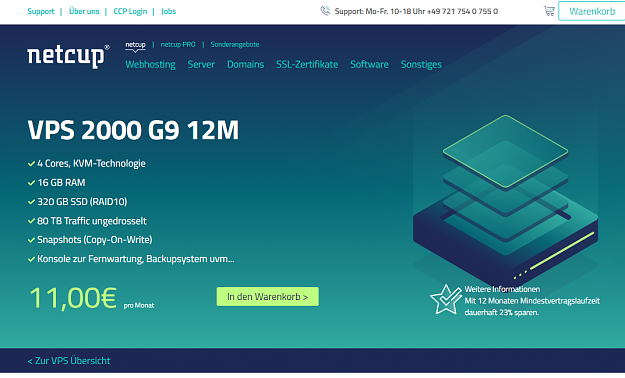Click the '11,00€' price

[73, 298]
